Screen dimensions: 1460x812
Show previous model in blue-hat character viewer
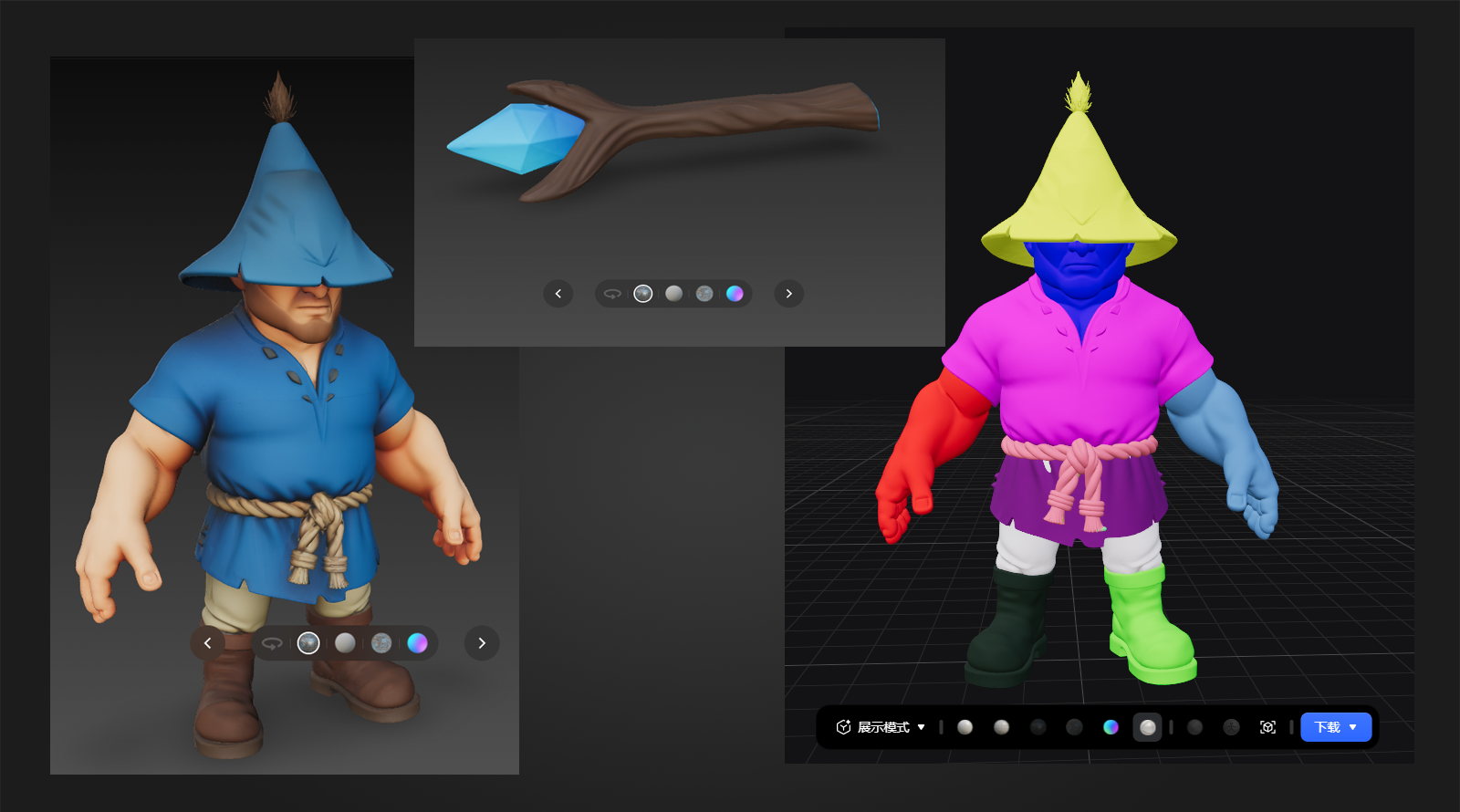pyautogui.click(x=208, y=643)
